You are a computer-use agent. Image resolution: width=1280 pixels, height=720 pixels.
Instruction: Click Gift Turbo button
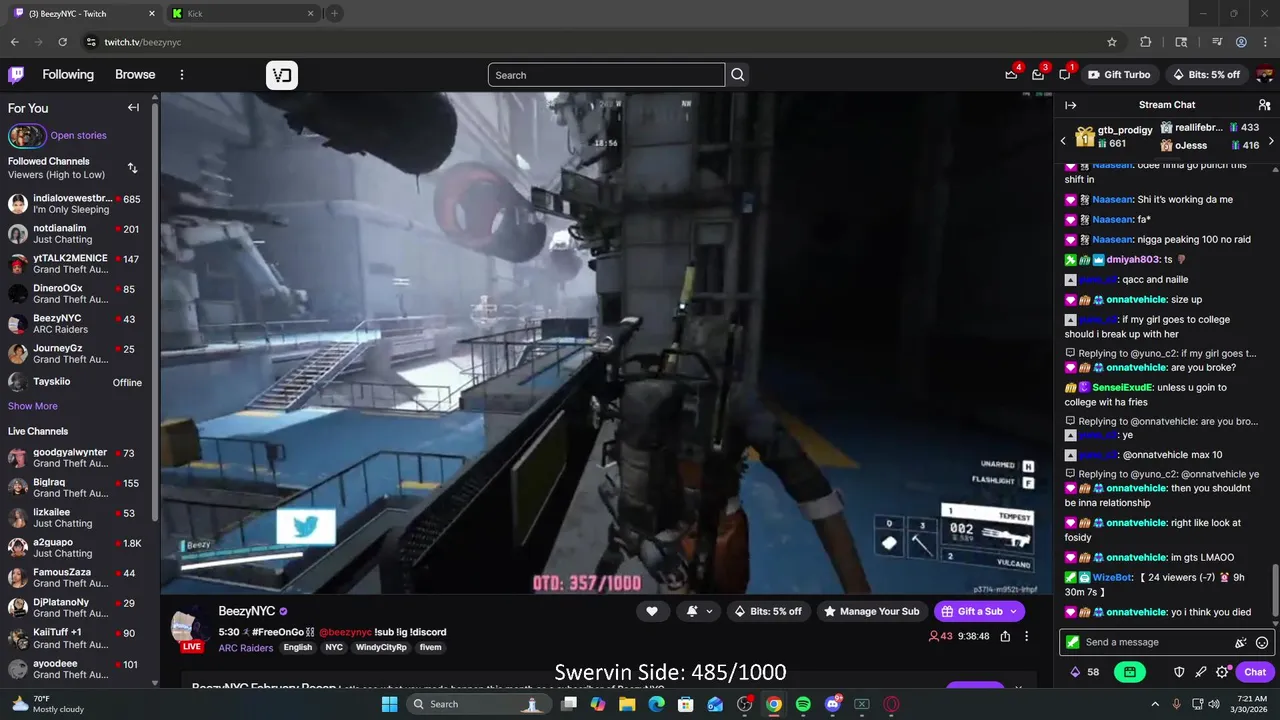pyautogui.click(x=1119, y=75)
